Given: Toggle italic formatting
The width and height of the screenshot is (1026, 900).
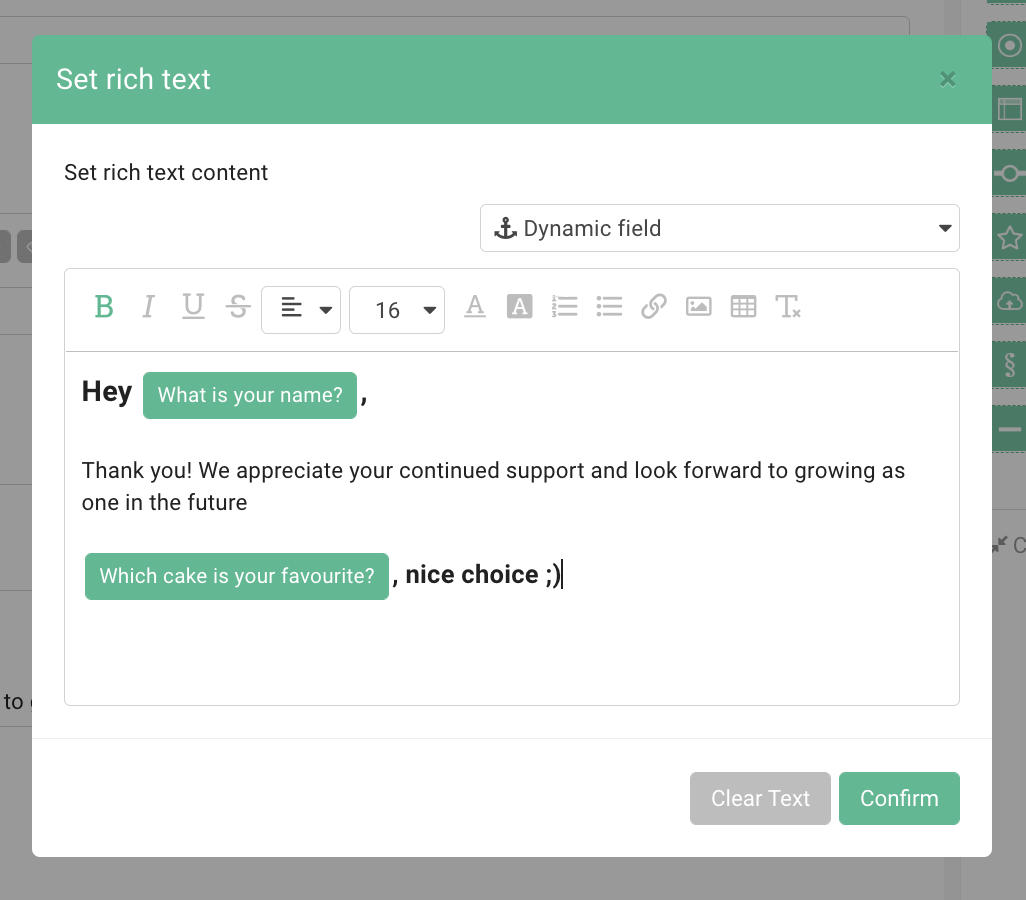Looking at the screenshot, I should click(x=148, y=307).
